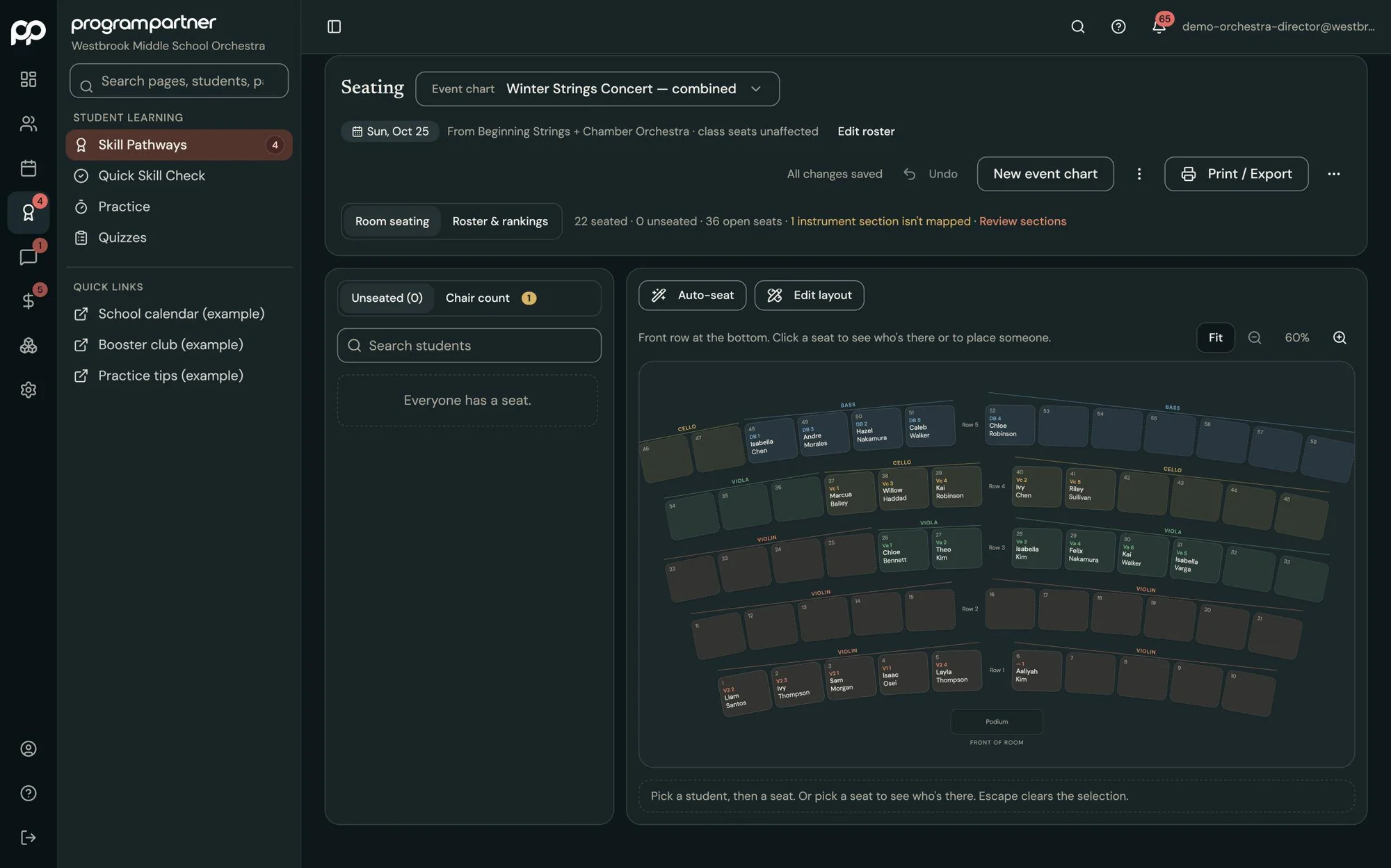Select the Chair count tab
Image resolution: width=1391 pixels, height=868 pixels.
coord(490,298)
